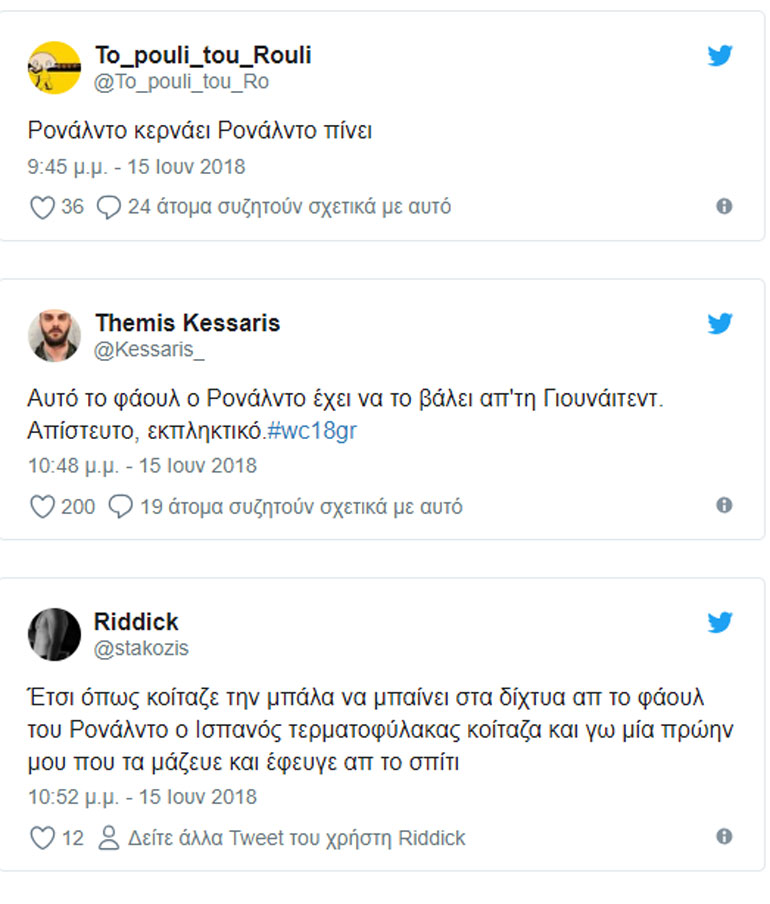
Task: Like the tweet with 36 likes
Action: (42, 207)
